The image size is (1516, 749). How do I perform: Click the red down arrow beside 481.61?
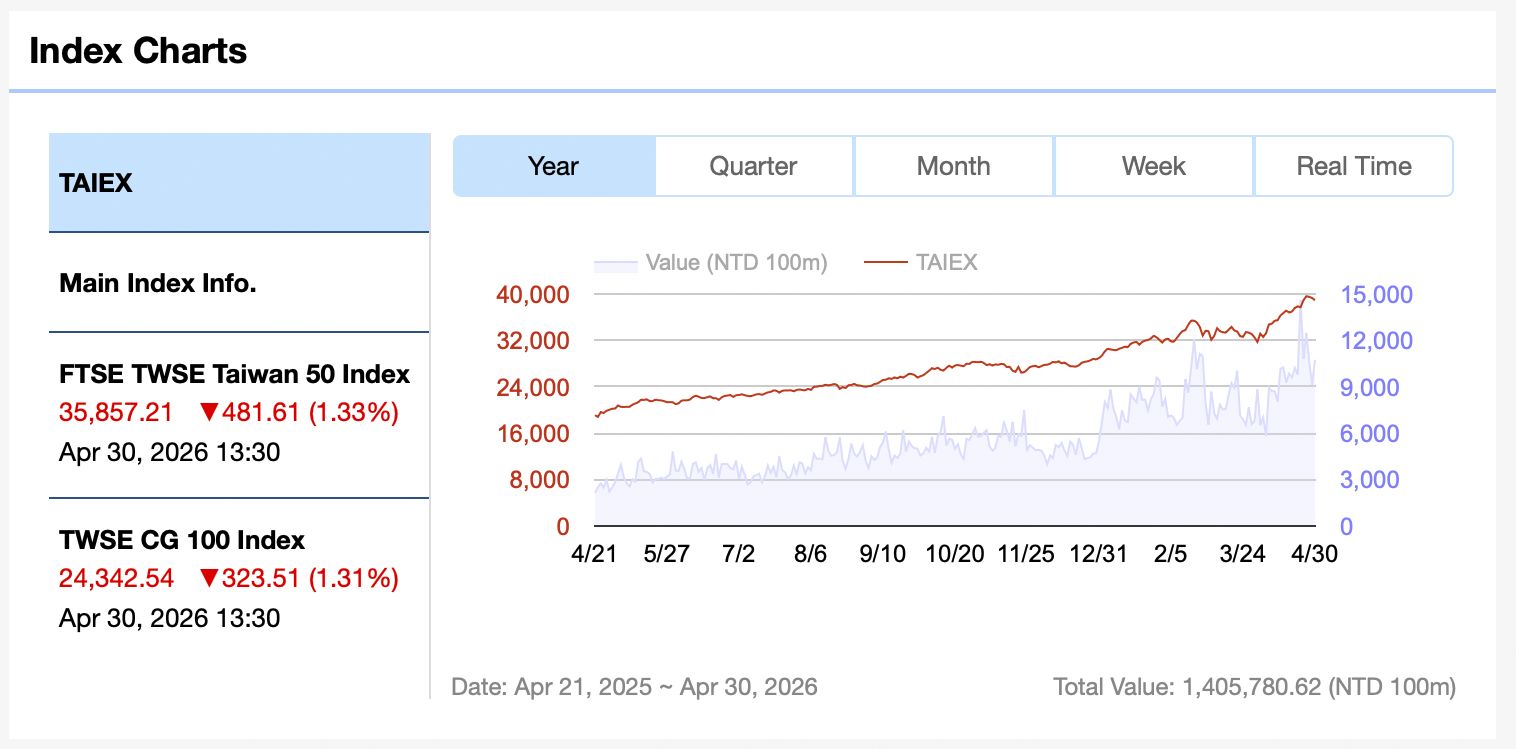pyautogui.click(x=208, y=412)
